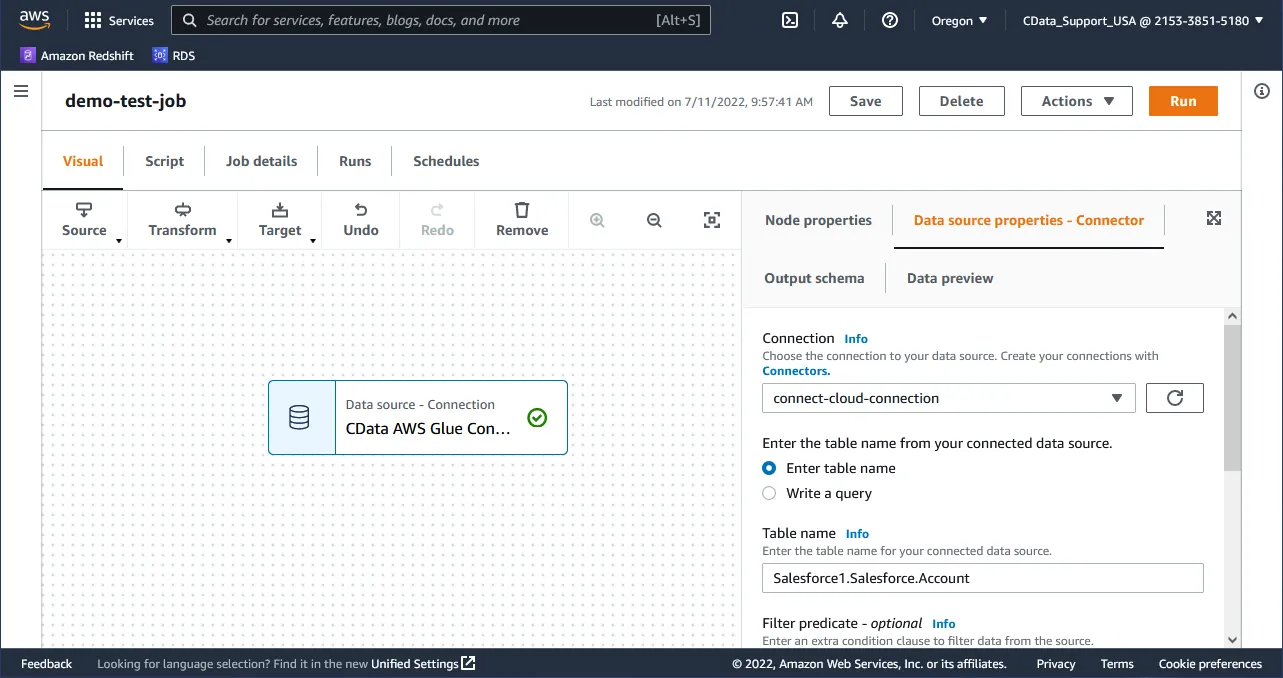Open the Output schema tab

(x=814, y=277)
